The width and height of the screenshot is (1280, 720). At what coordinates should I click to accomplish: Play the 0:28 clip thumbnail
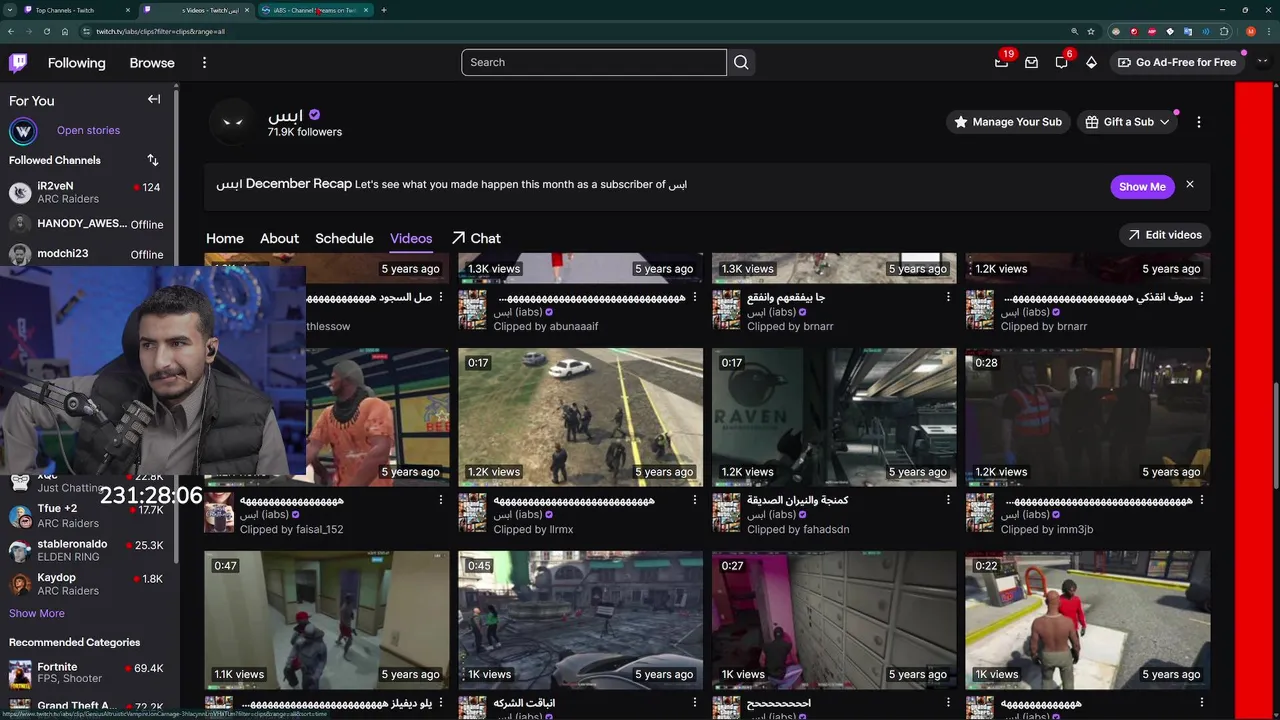[1088, 417]
